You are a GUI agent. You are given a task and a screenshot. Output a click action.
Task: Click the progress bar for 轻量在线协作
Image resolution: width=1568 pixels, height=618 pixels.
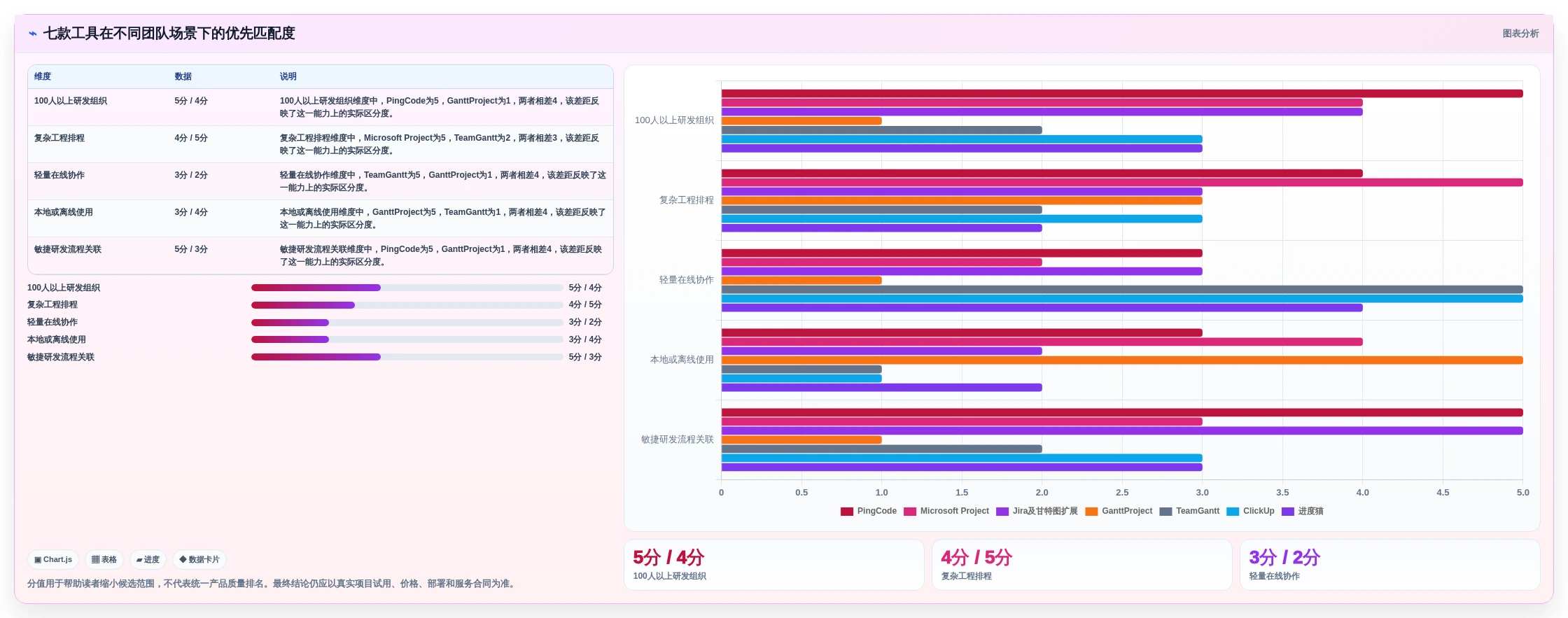pos(407,323)
